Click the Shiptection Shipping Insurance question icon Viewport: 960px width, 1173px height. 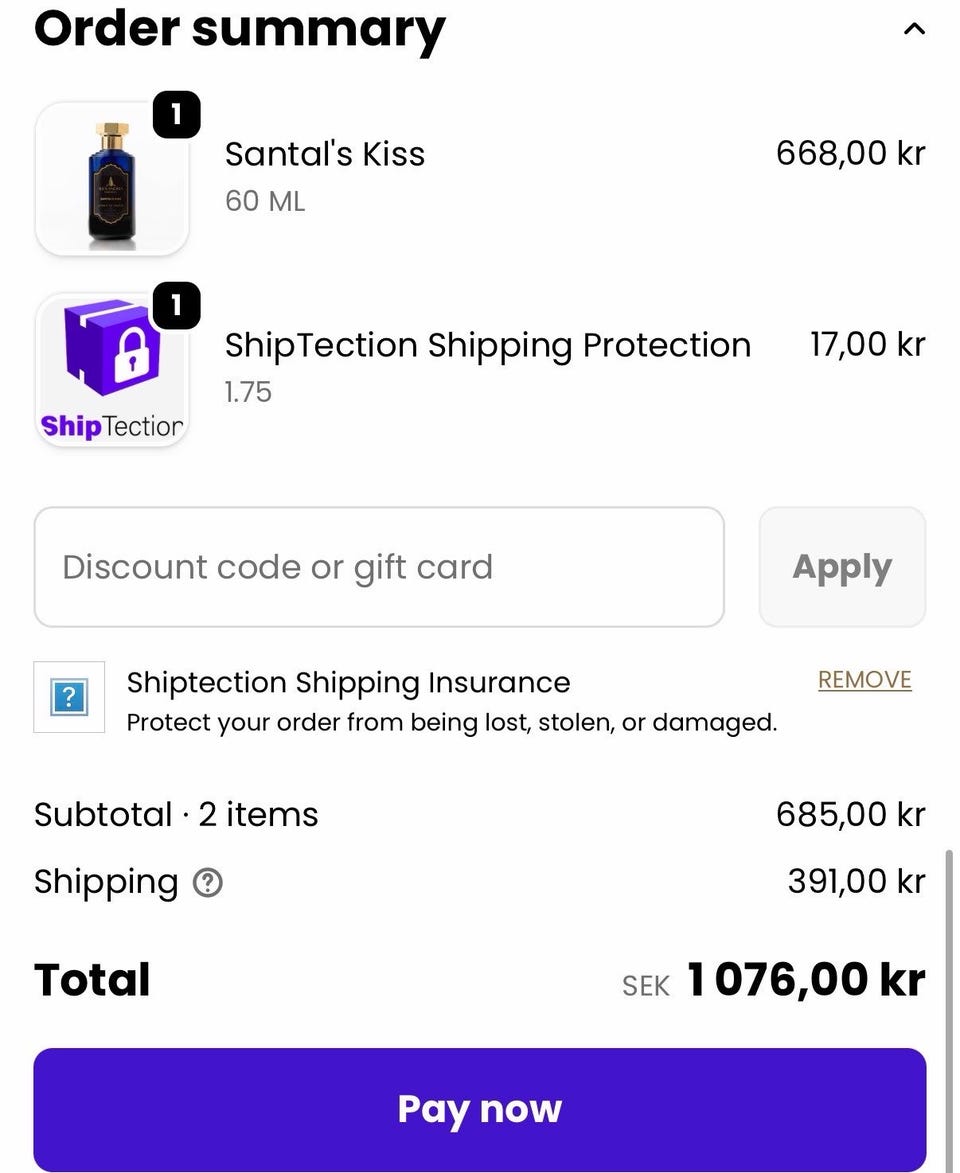(69, 697)
